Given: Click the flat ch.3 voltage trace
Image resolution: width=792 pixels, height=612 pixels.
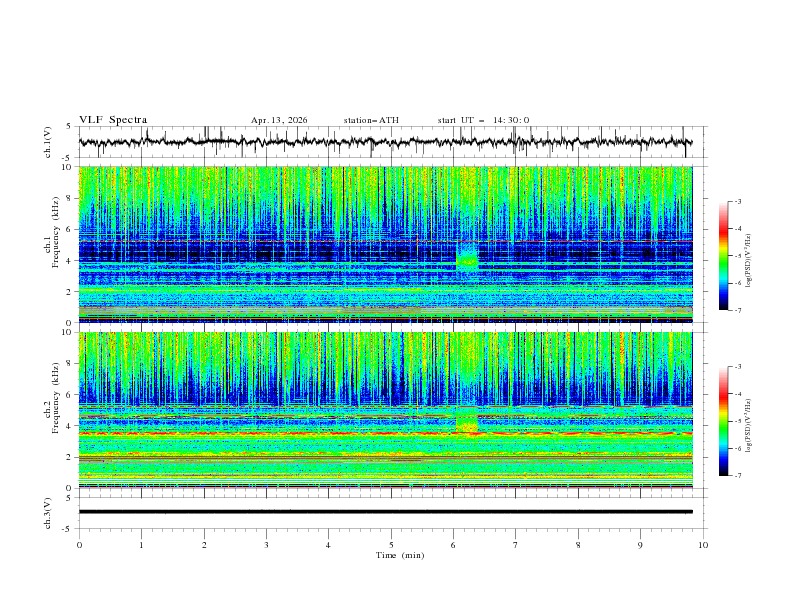Looking at the screenshot, I should tap(385, 512).
